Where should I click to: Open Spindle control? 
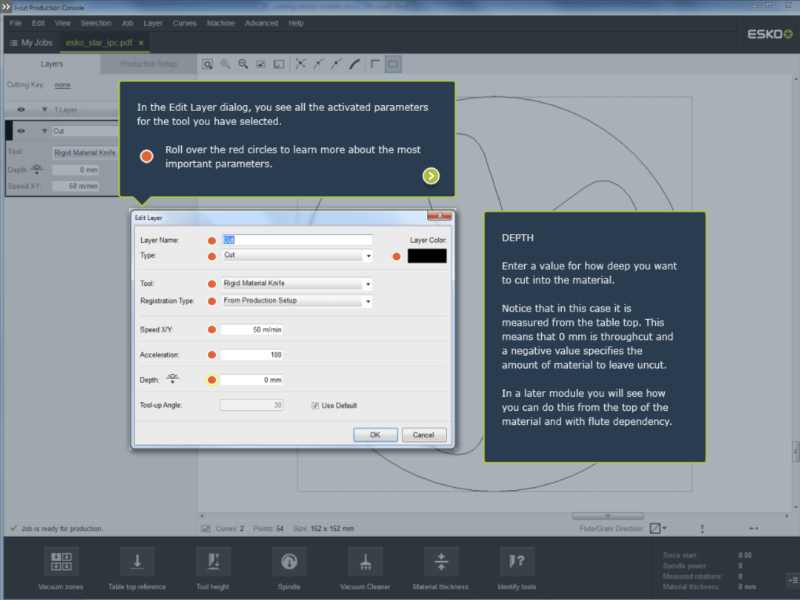tap(289, 562)
